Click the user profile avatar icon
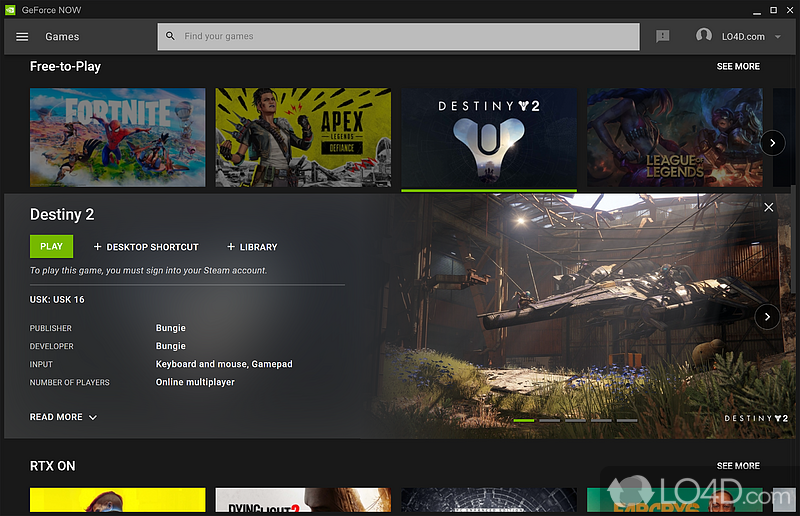 [x=704, y=36]
